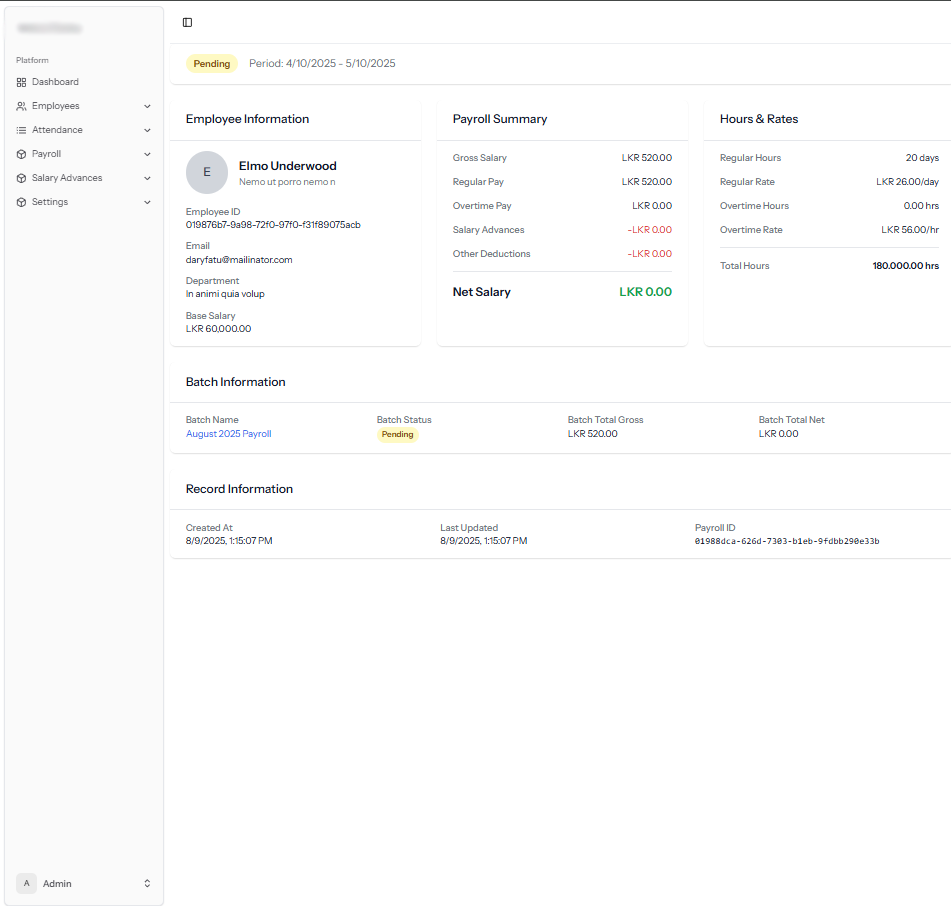Screen dimensions: 951x906
Task: Click the subtitle Nemo ut porro nemo n
Action: point(287,182)
